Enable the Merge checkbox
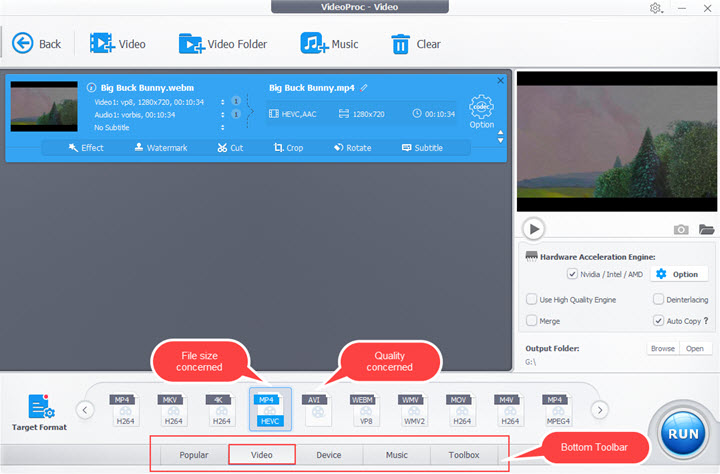Viewport: 720px width, 474px height. pyautogui.click(x=531, y=321)
